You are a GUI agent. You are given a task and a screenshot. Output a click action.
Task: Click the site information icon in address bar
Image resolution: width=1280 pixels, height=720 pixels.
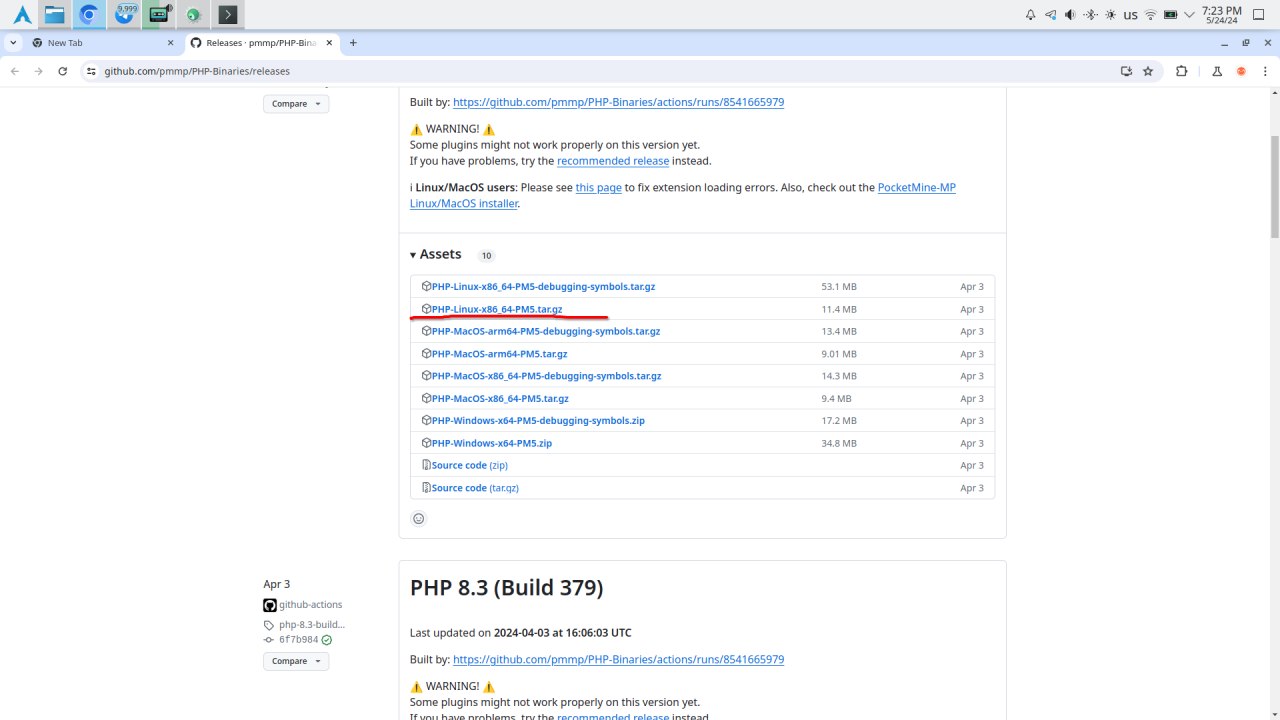[91, 71]
